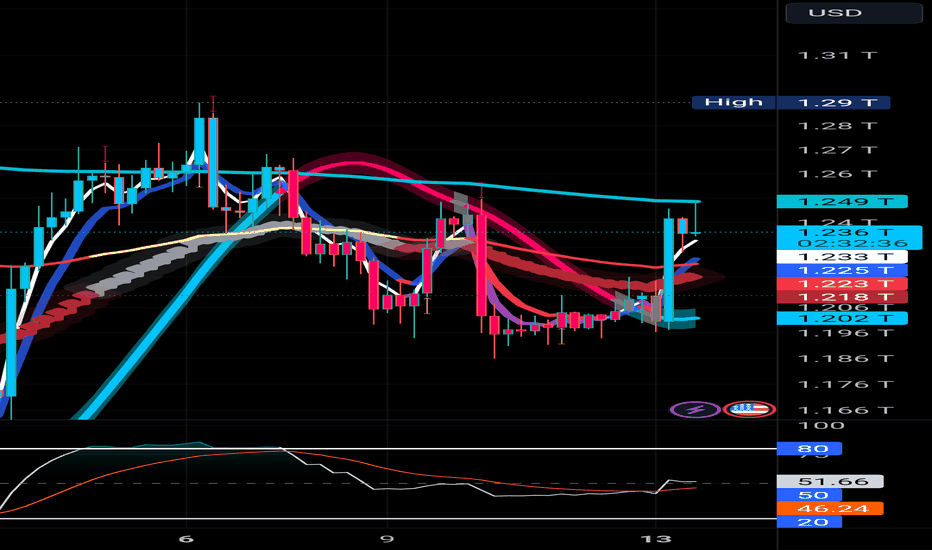Image resolution: width=932 pixels, height=550 pixels.
Task: Click the 1.176 T price scale value
Action: 845,384
